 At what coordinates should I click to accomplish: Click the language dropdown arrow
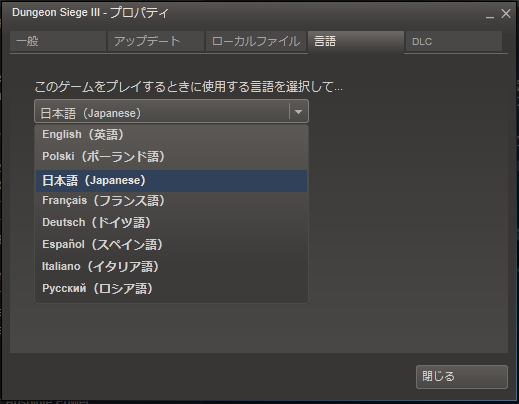tap(298, 112)
